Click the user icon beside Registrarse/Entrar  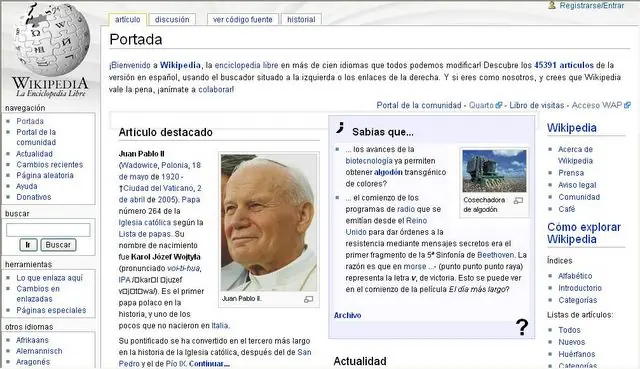click(552, 5)
